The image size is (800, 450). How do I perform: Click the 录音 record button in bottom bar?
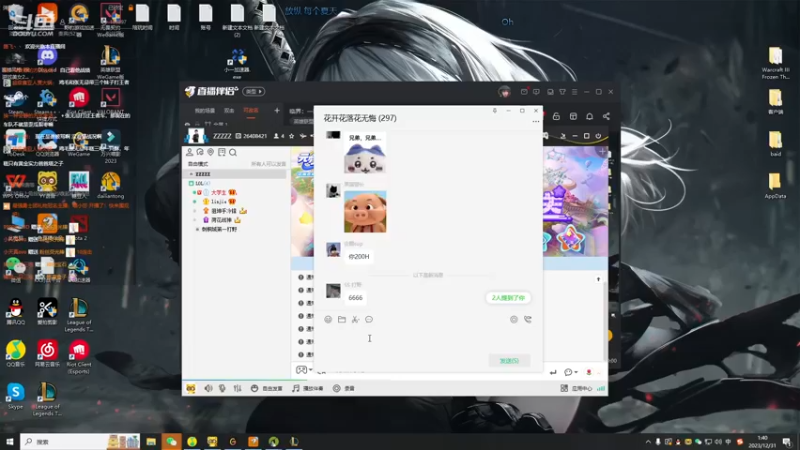point(343,388)
